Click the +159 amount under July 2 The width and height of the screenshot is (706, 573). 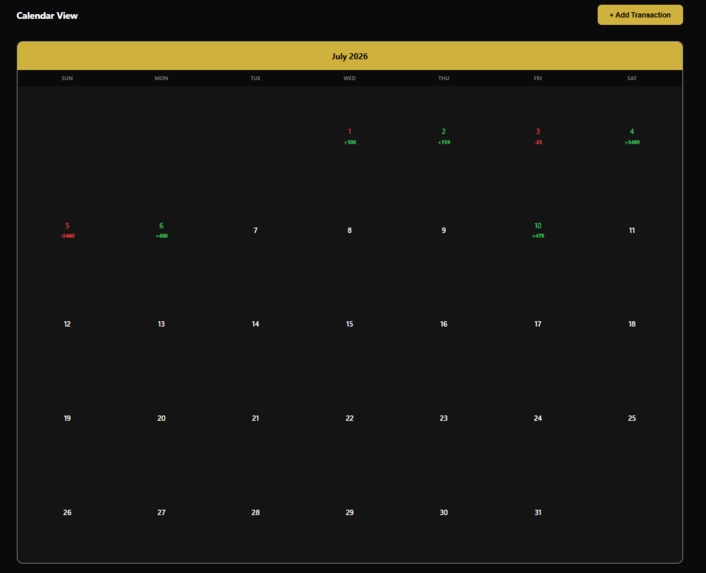(x=444, y=142)
